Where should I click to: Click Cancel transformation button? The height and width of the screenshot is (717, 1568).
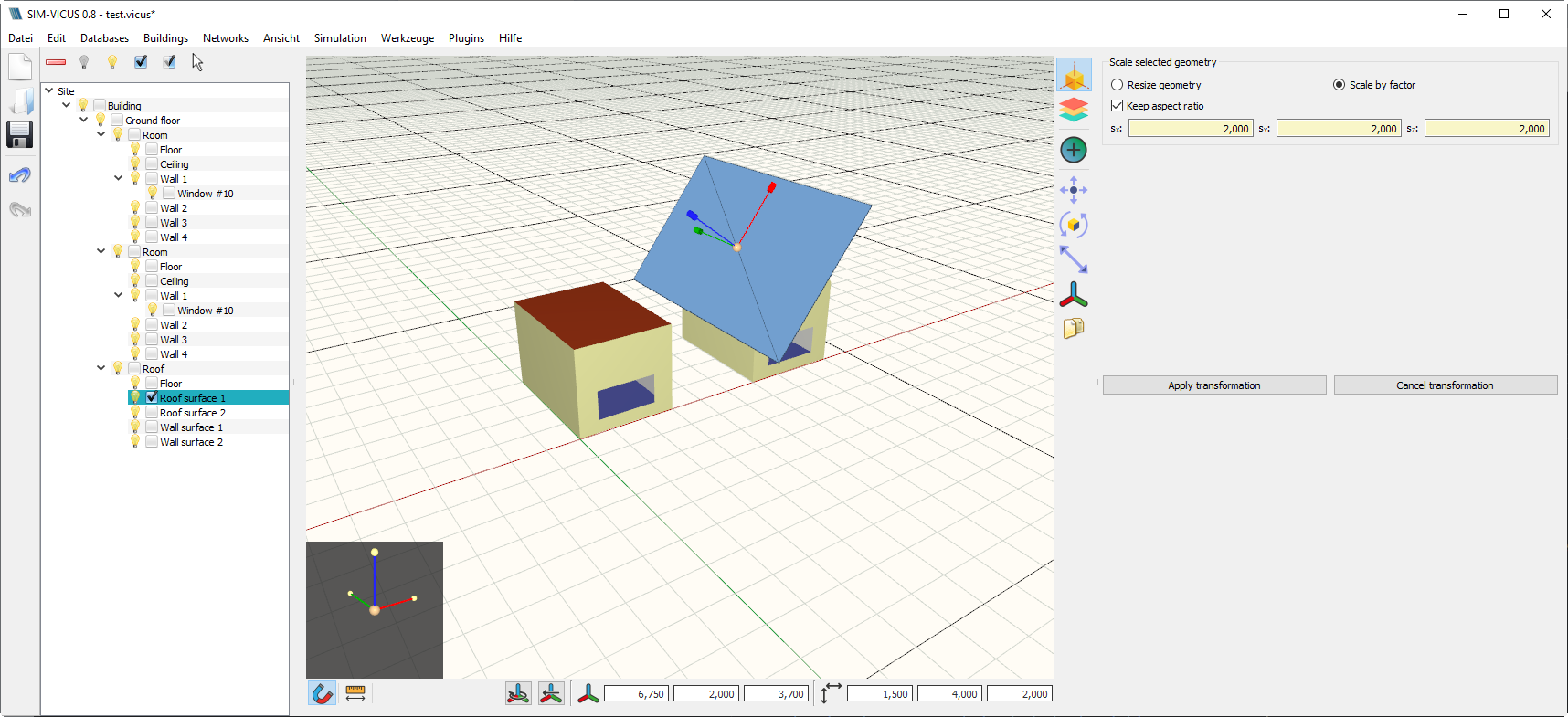click(x=1446, y=385)
